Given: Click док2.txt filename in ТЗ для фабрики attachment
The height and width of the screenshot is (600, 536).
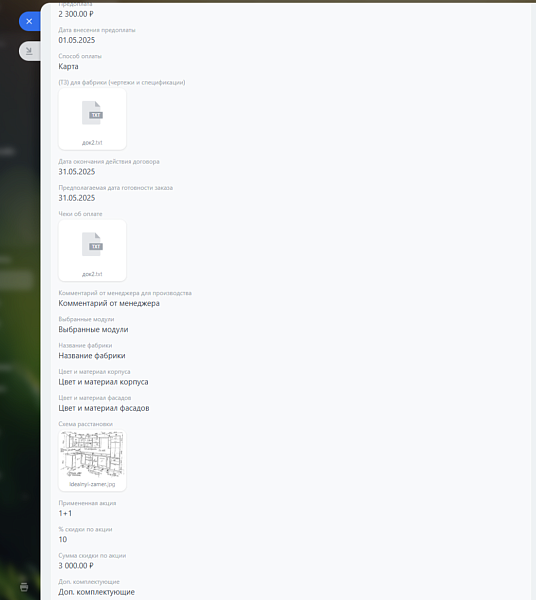Looking at the screenshot, I should click(92, 142).
